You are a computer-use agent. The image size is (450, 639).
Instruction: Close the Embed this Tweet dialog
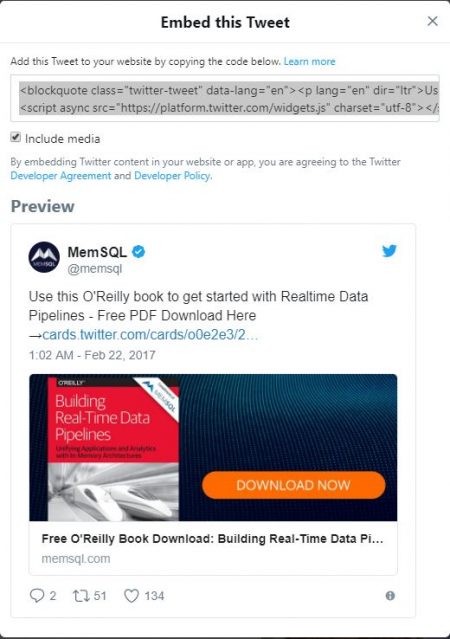click(x=432, y=21)
